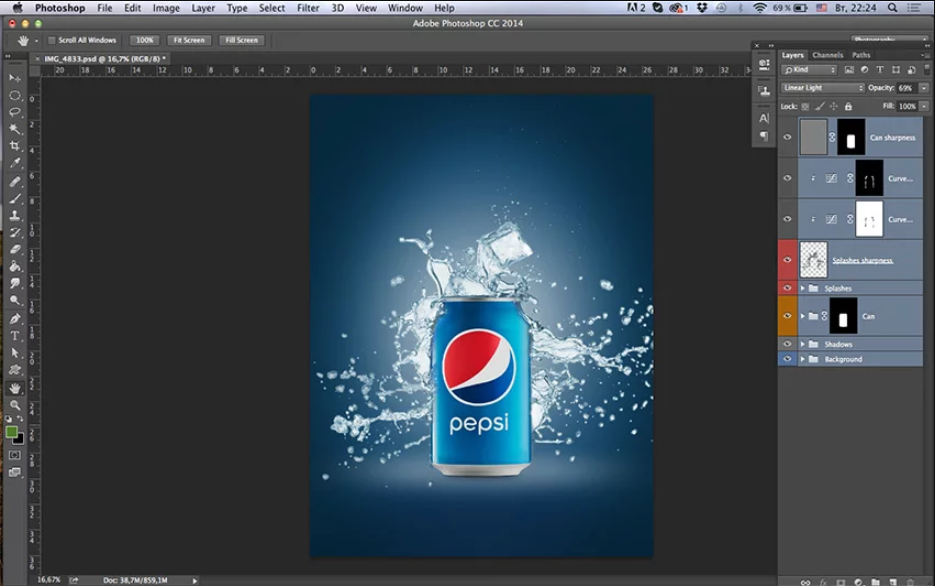Open the Paragraph panel icon

click(x=764, y=136)
